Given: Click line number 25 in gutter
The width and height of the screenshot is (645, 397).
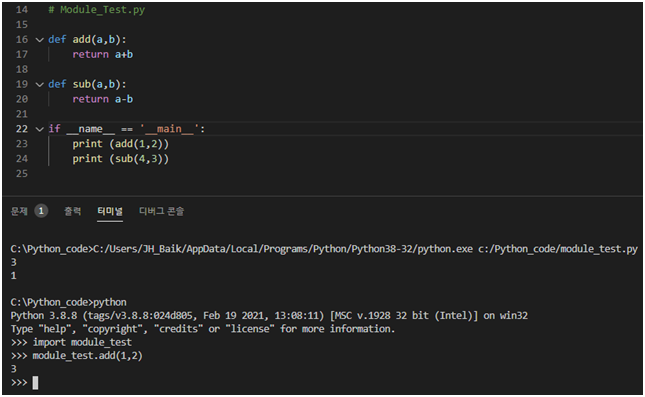Looking at the screenshot, I should point(21,174).
